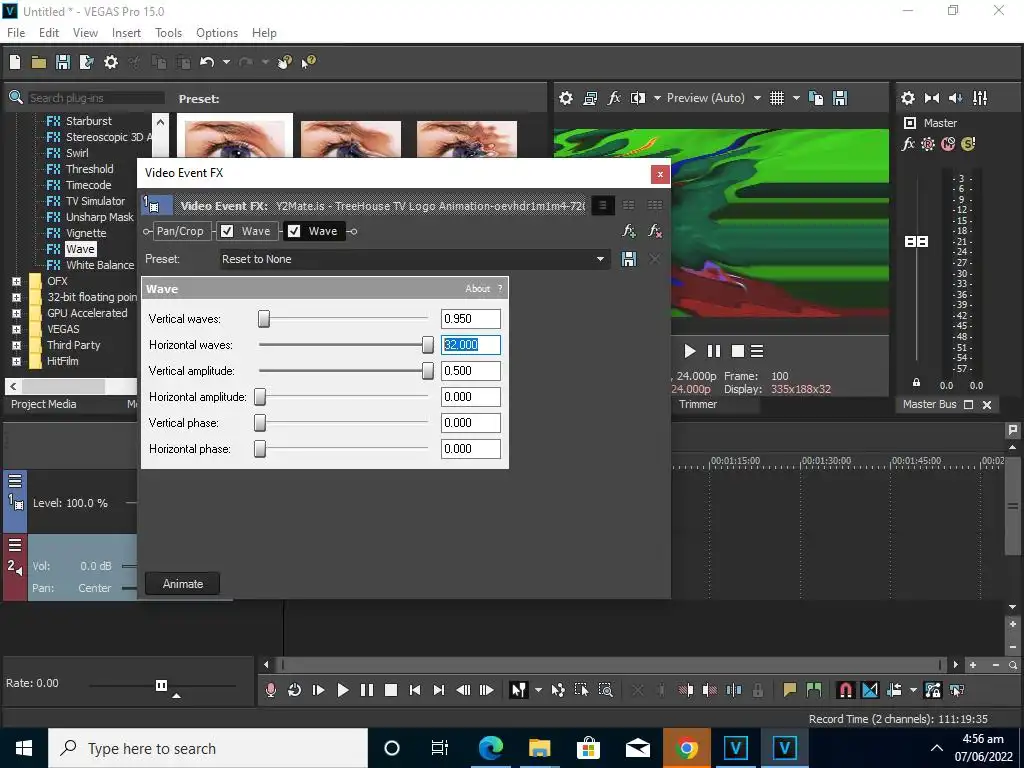
Task: Remove selected plug-in icon in FX window
Action: click(654, 231)
